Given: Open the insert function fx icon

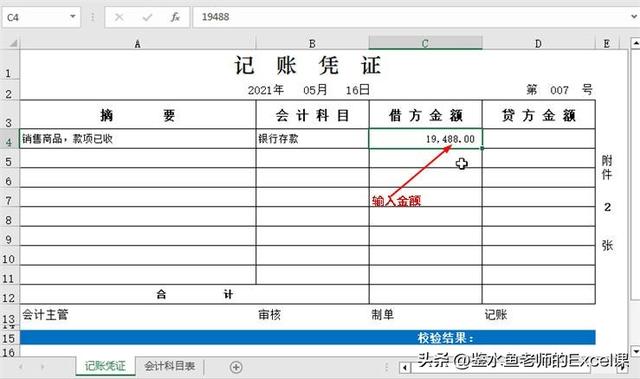Looking at the screenshot, I should coord(175,17).
